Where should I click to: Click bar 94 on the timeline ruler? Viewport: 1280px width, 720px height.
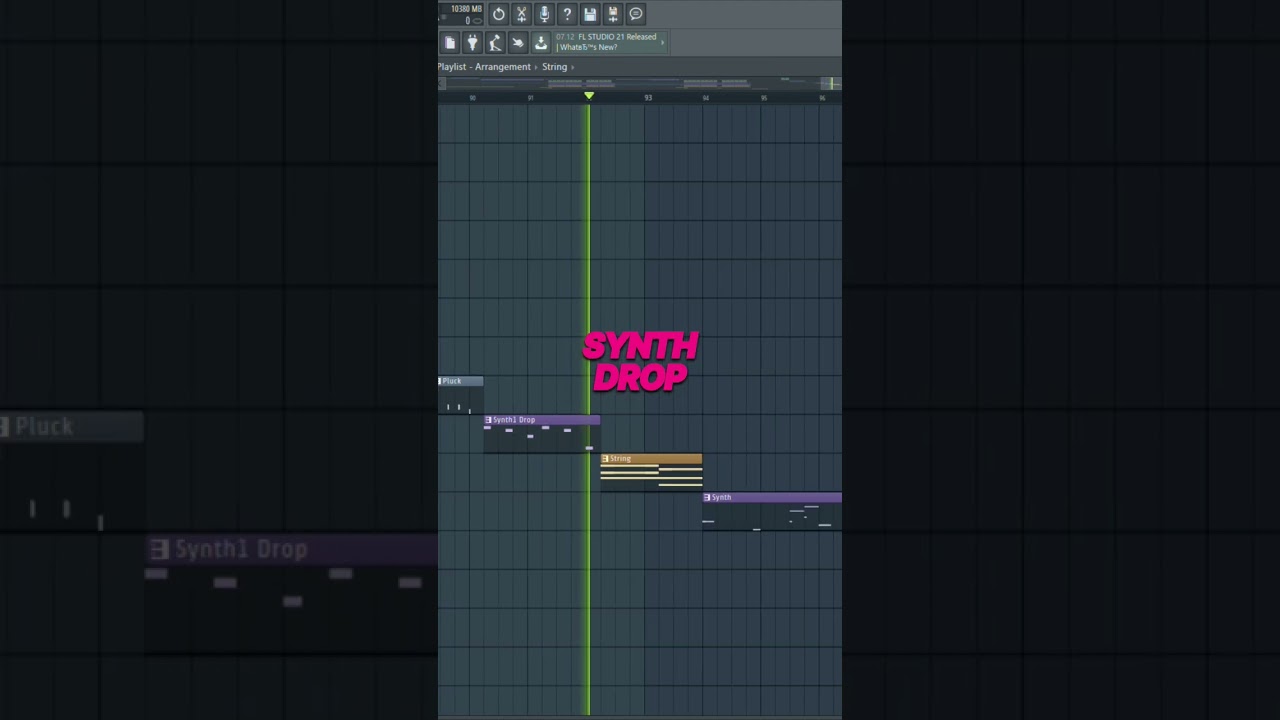(x=705, y=98)
